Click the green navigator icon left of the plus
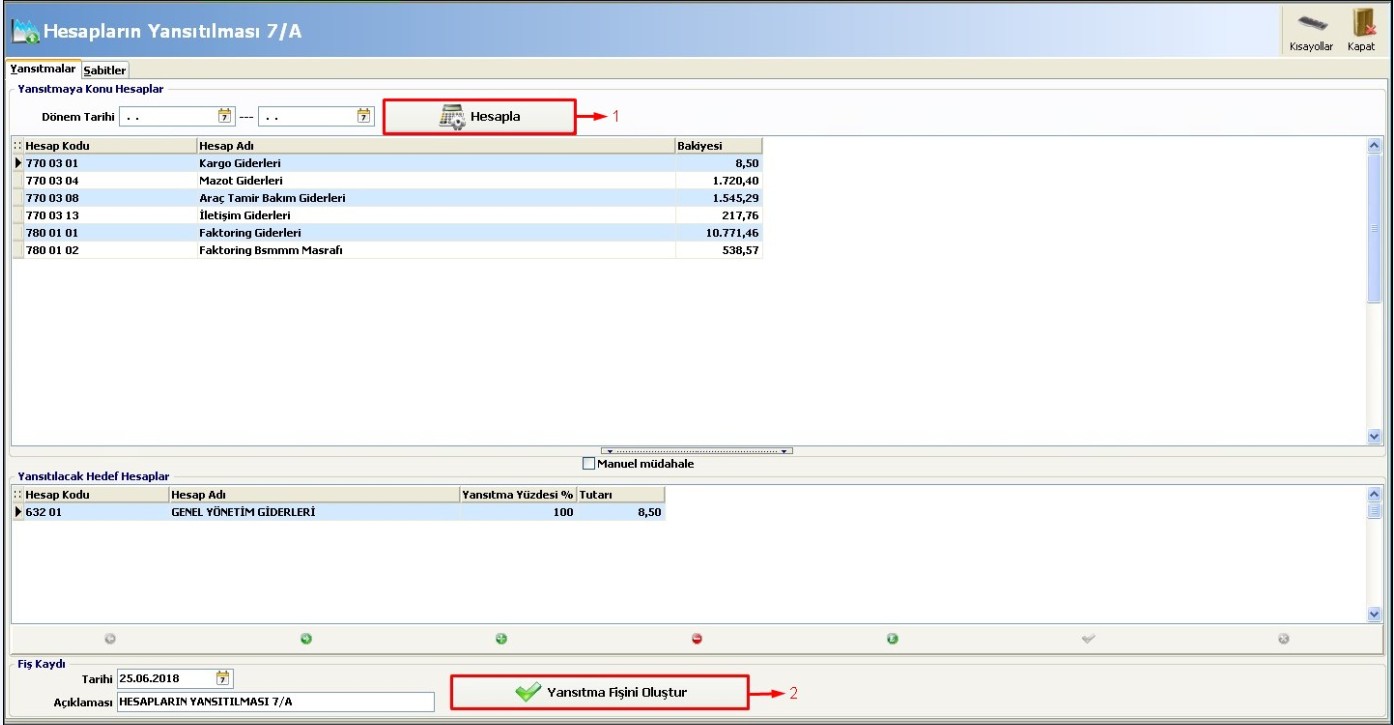 pyautogui.click(x=305, y=638)
